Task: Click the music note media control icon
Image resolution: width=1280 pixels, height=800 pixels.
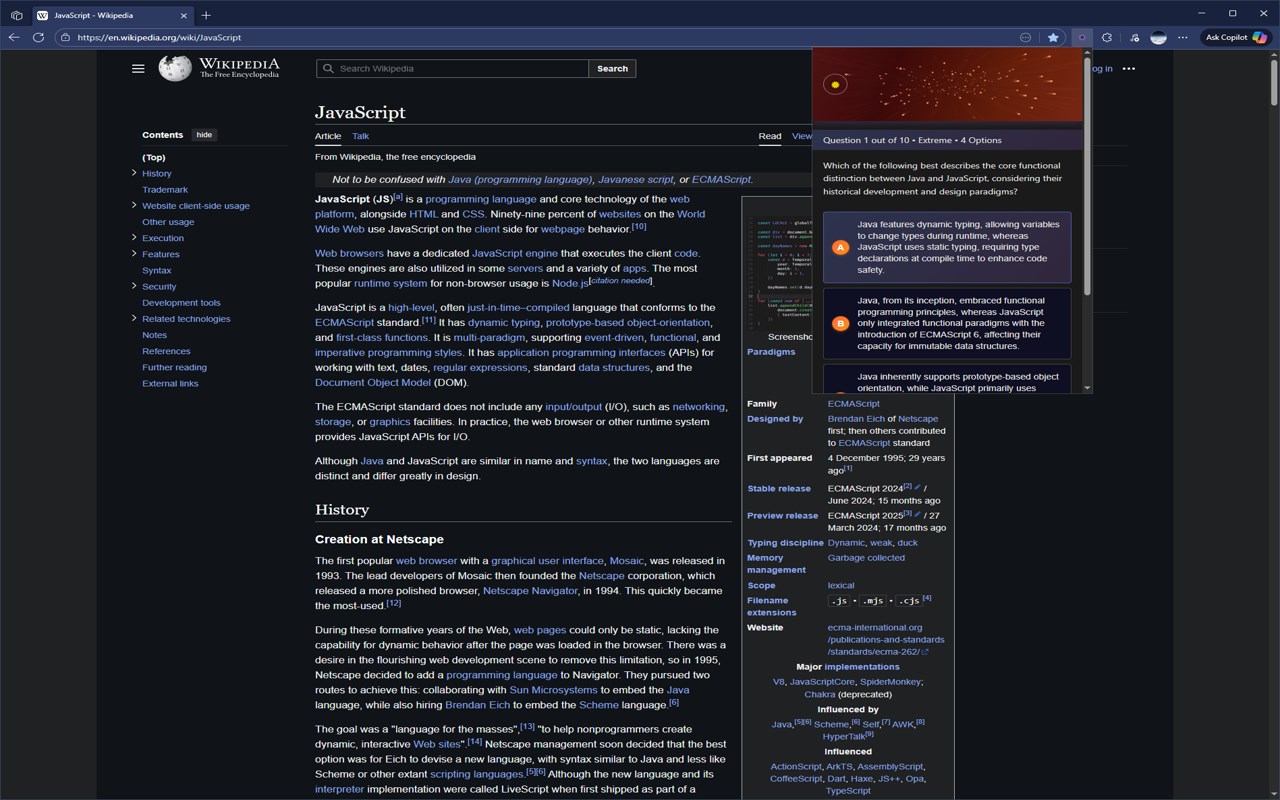Action: 1134,37
